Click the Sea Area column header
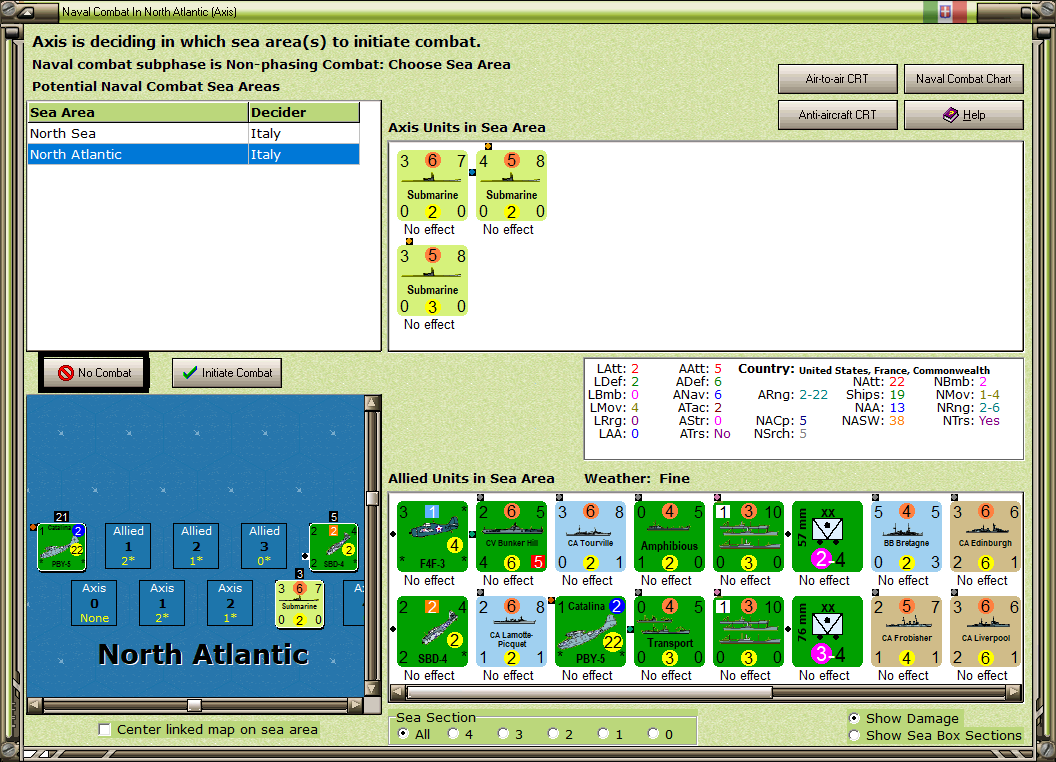The height and width of the screenshot is (762, 1056). point(138,113)
